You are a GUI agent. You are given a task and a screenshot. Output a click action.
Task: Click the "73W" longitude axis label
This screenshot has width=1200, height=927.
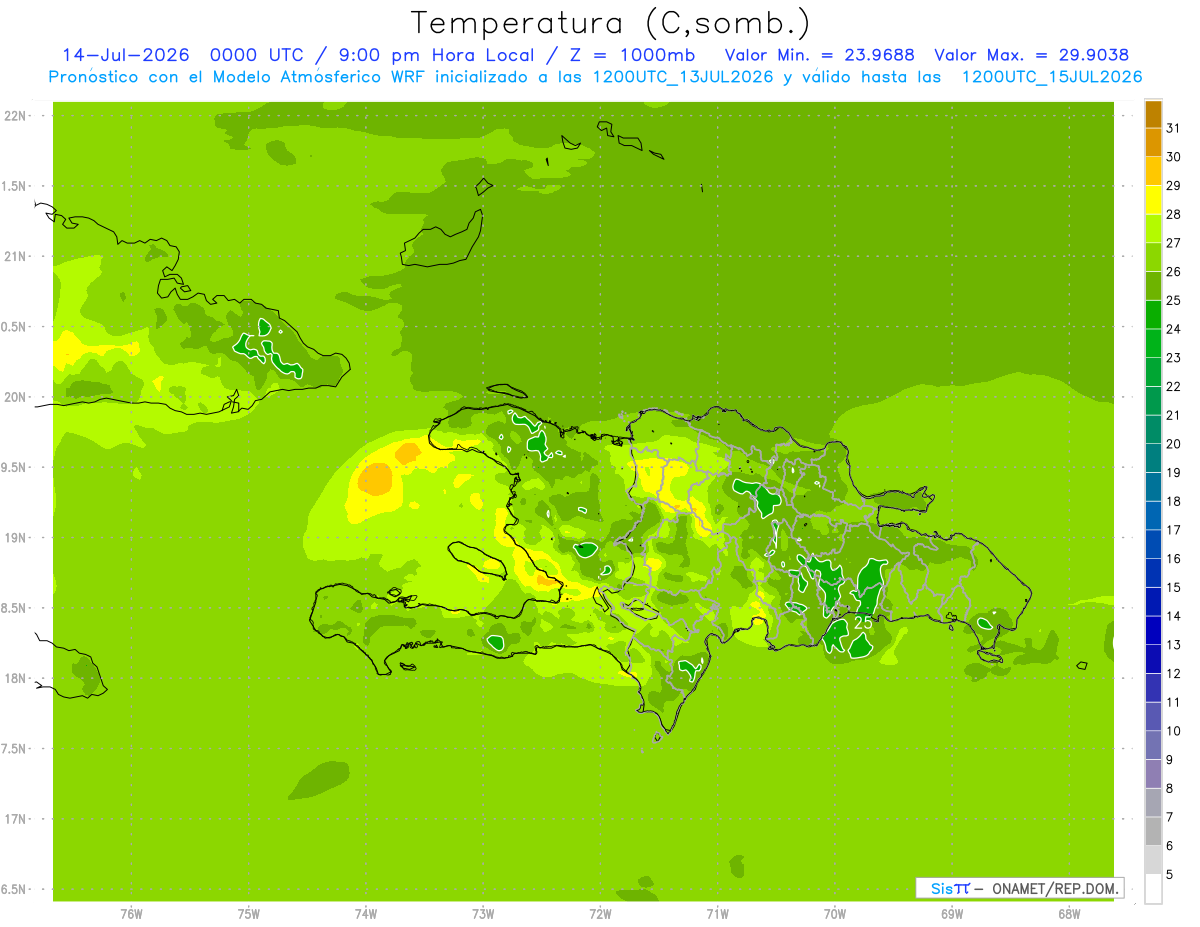(x=483, y=915)
